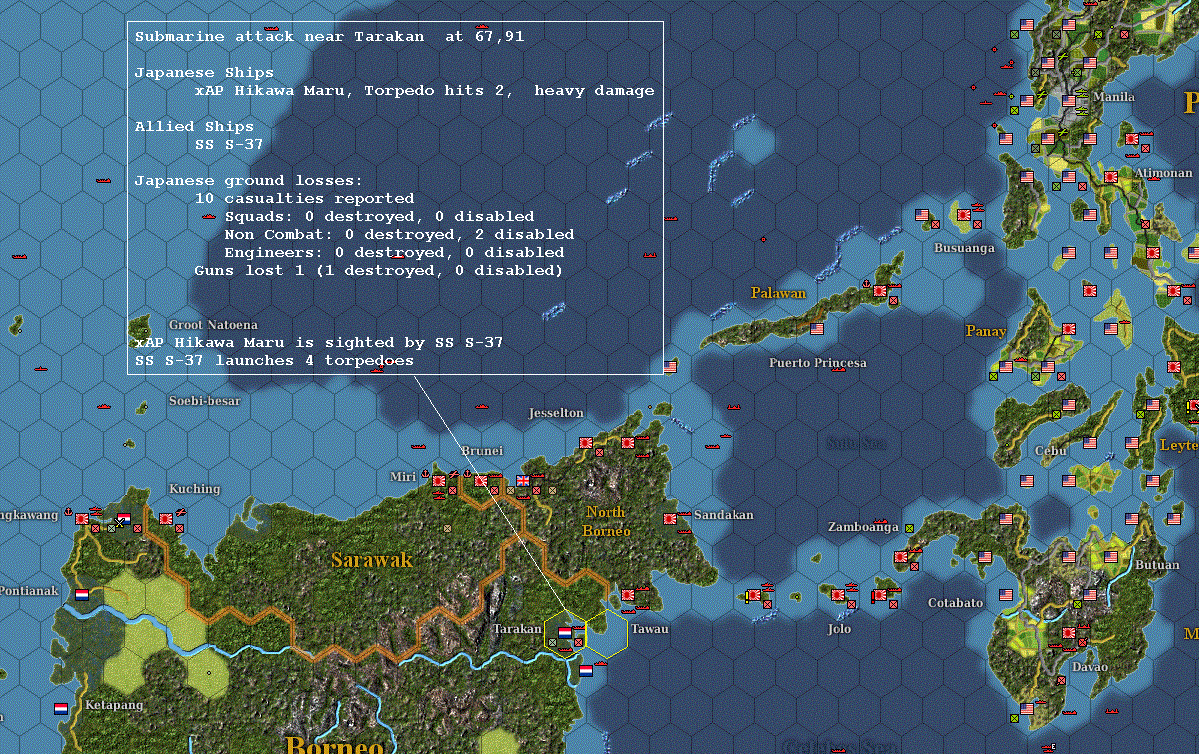The image size is (1199, 754).
Task: Click the Groot Natoena label
Action: click(213, 325)
